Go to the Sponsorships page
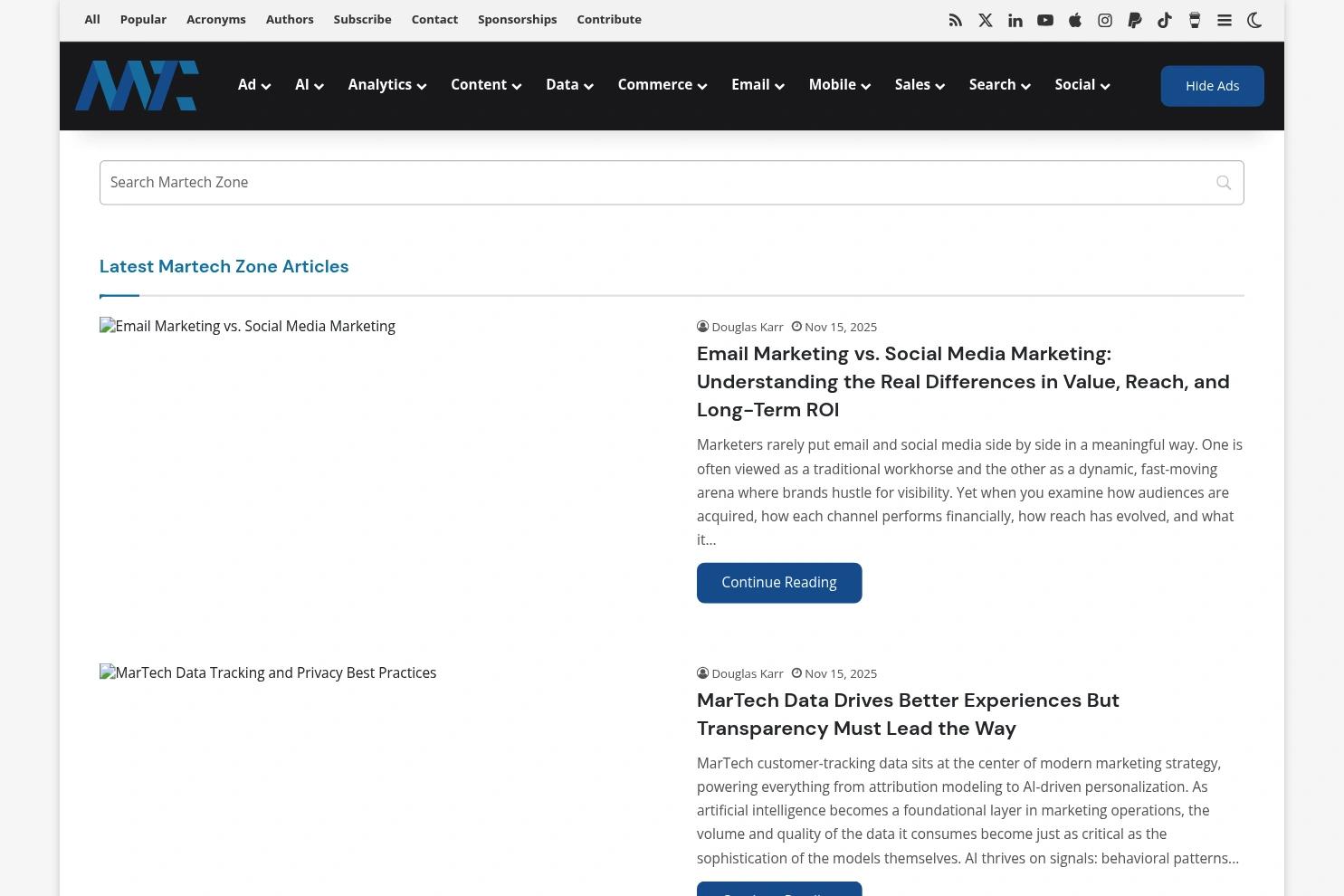Image resolution: width=1344 pixels, height=896 pixels. tap(517, 19)
